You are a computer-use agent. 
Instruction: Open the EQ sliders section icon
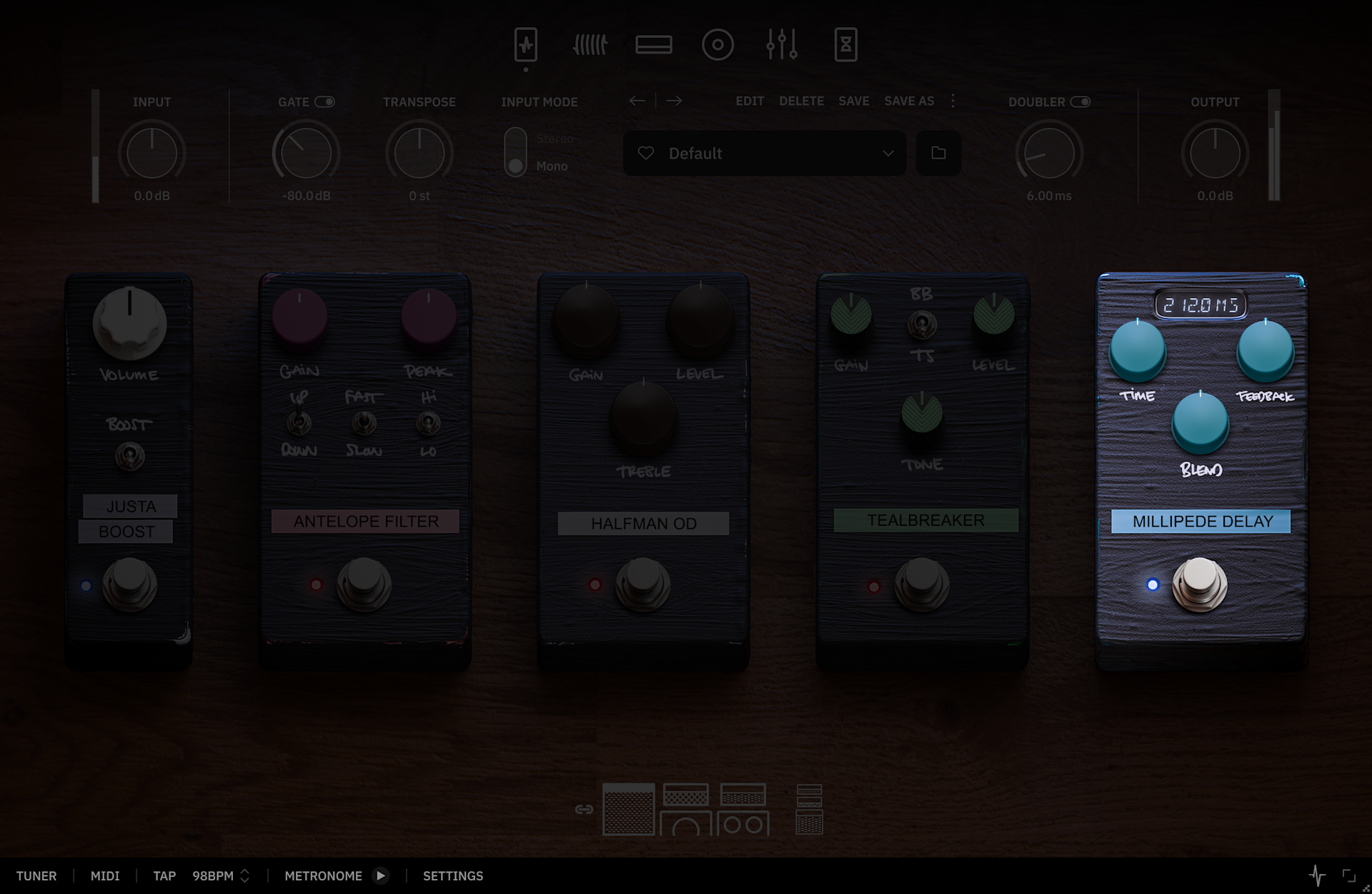[x=781, y=45]
